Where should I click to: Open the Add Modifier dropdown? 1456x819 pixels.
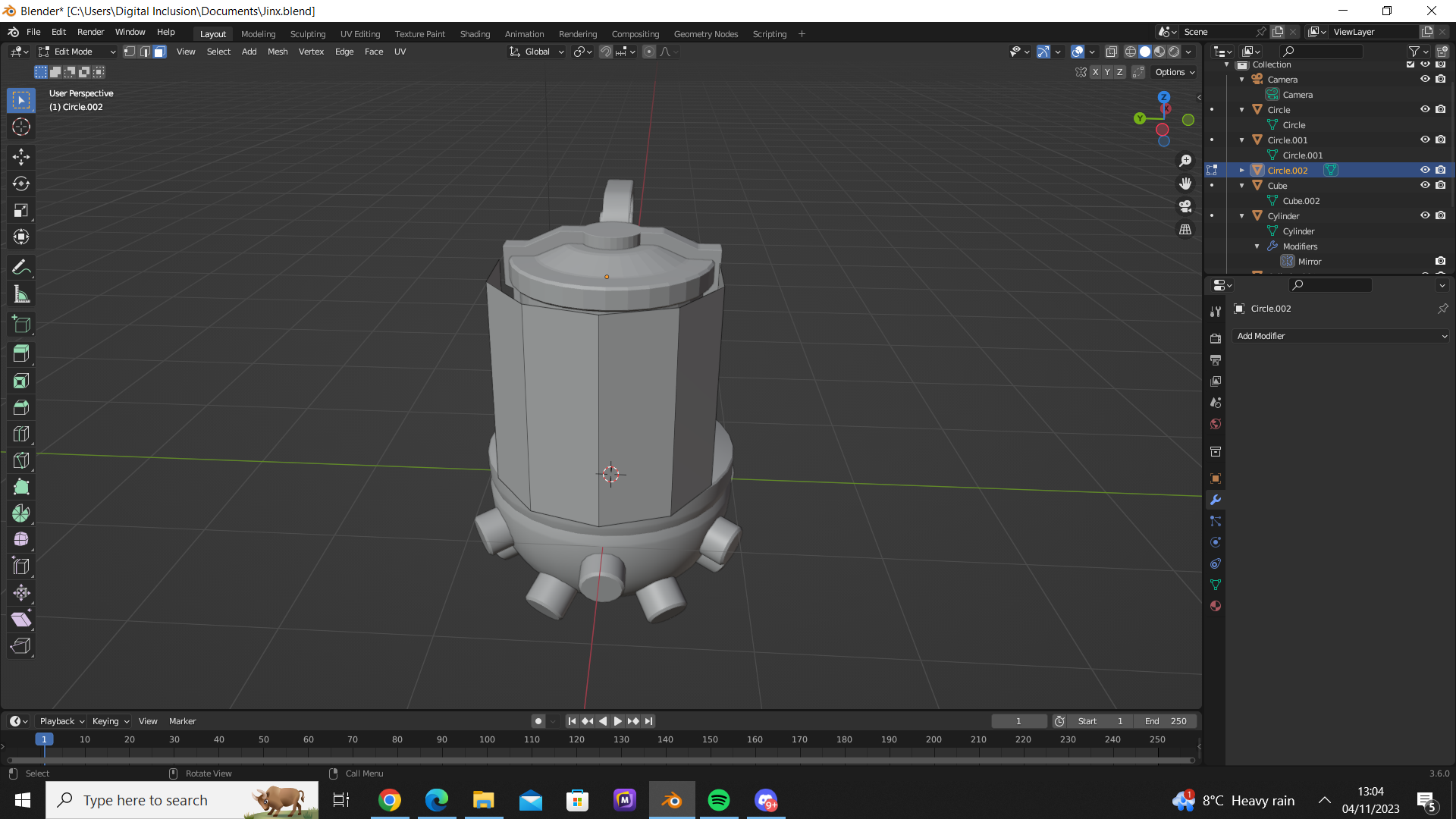(x=1341, y=336)
